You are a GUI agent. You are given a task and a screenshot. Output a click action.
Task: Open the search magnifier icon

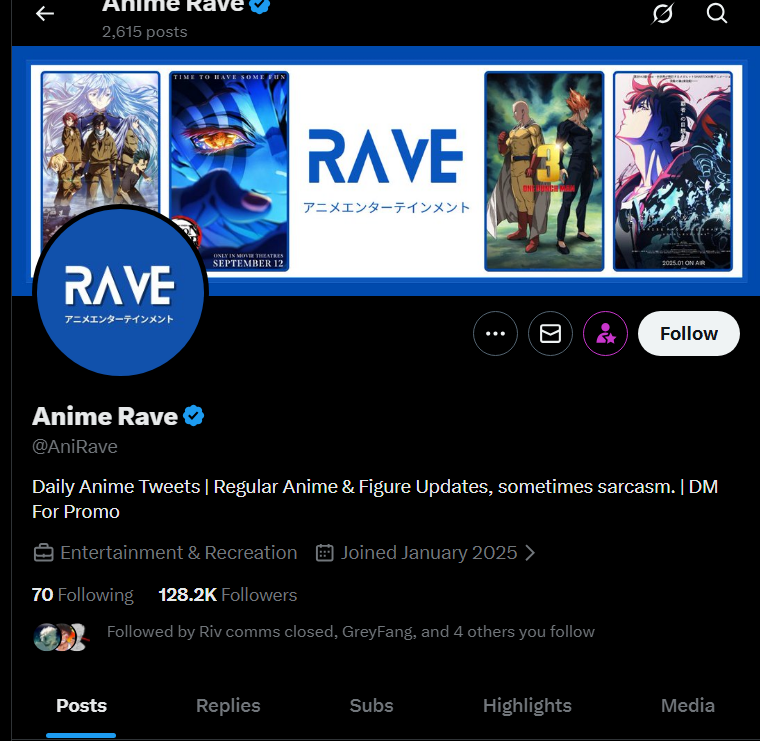(x=716, y=13)
